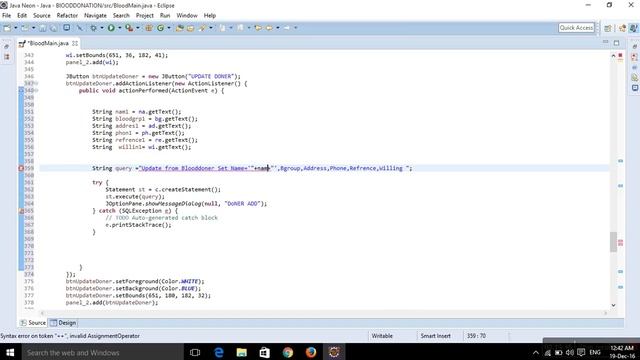Click the Back navigation arrow icon
Screen dimensions: 640x360
(x=269, y=28)
